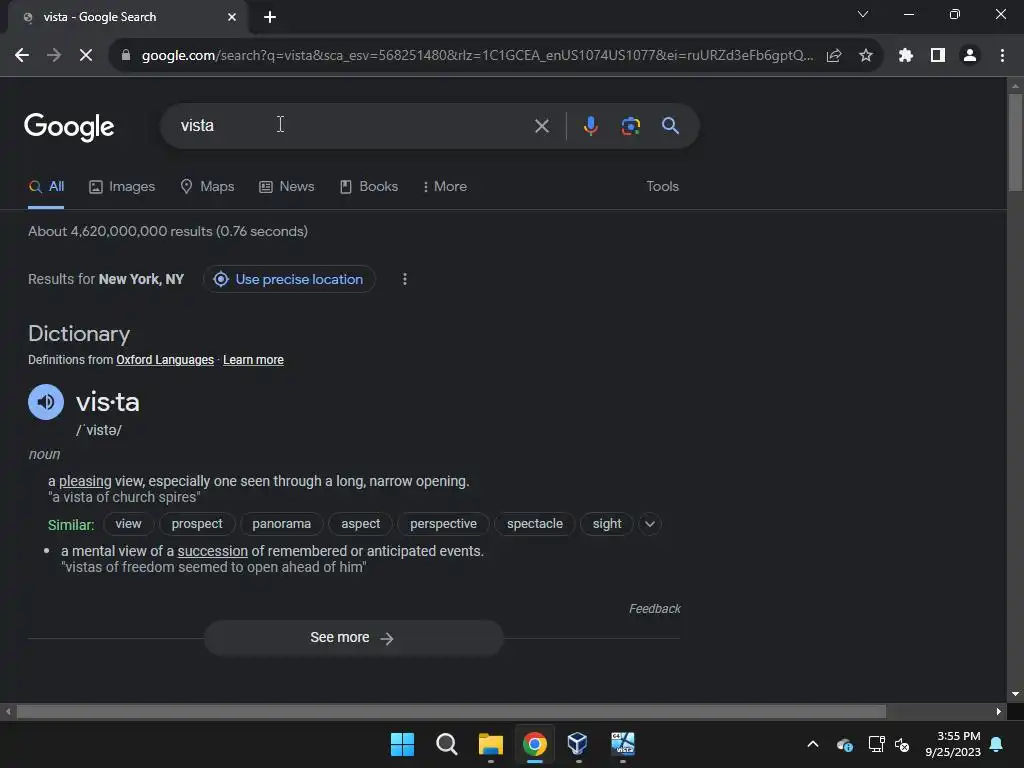The width and height of the screenshot is (1024, 768).
Task: Open the Chrome extensions puzzle icon
Action: pyautogui.click(x=906, y=56)
